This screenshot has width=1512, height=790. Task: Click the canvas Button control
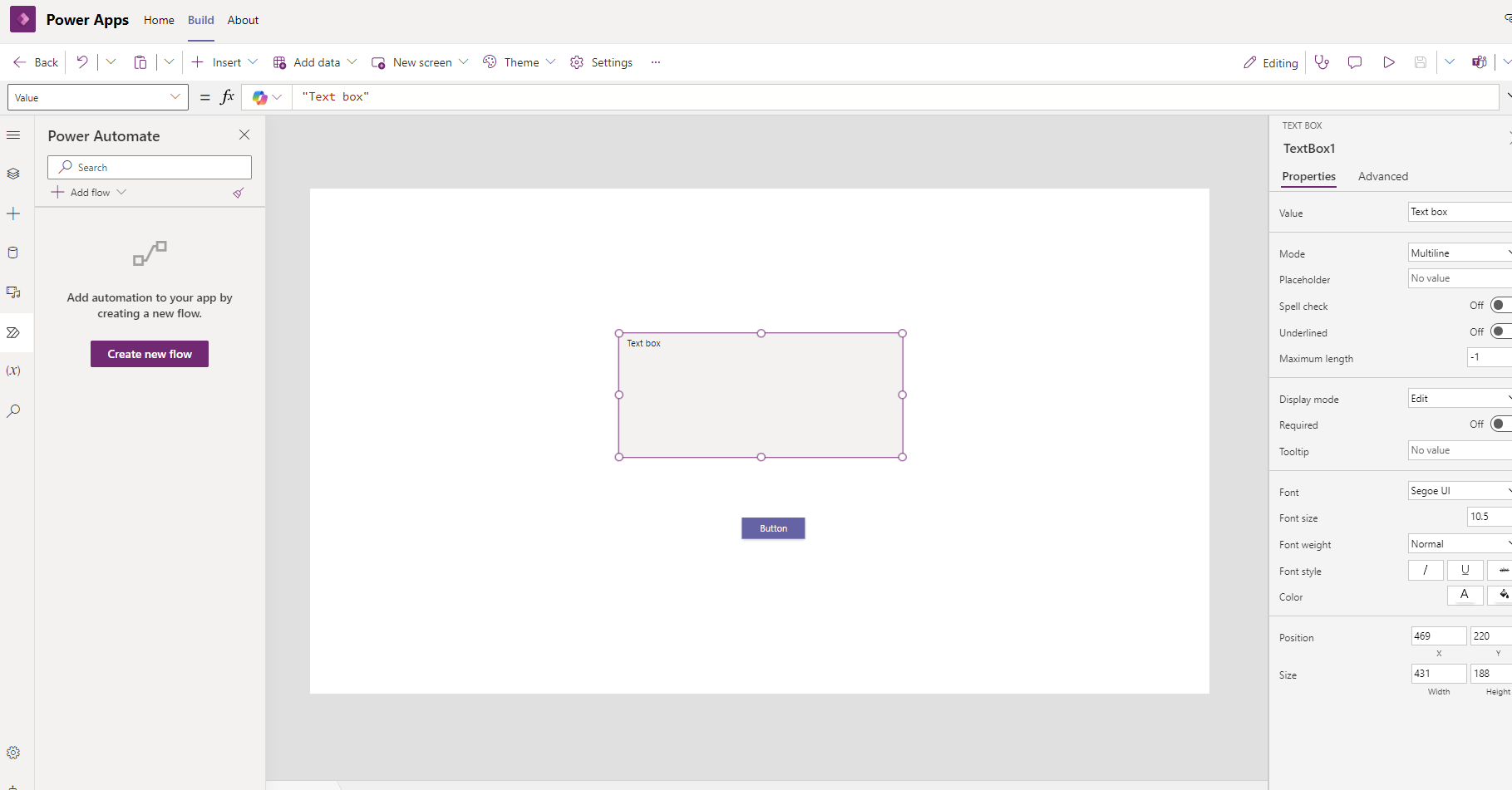[773, 528]
